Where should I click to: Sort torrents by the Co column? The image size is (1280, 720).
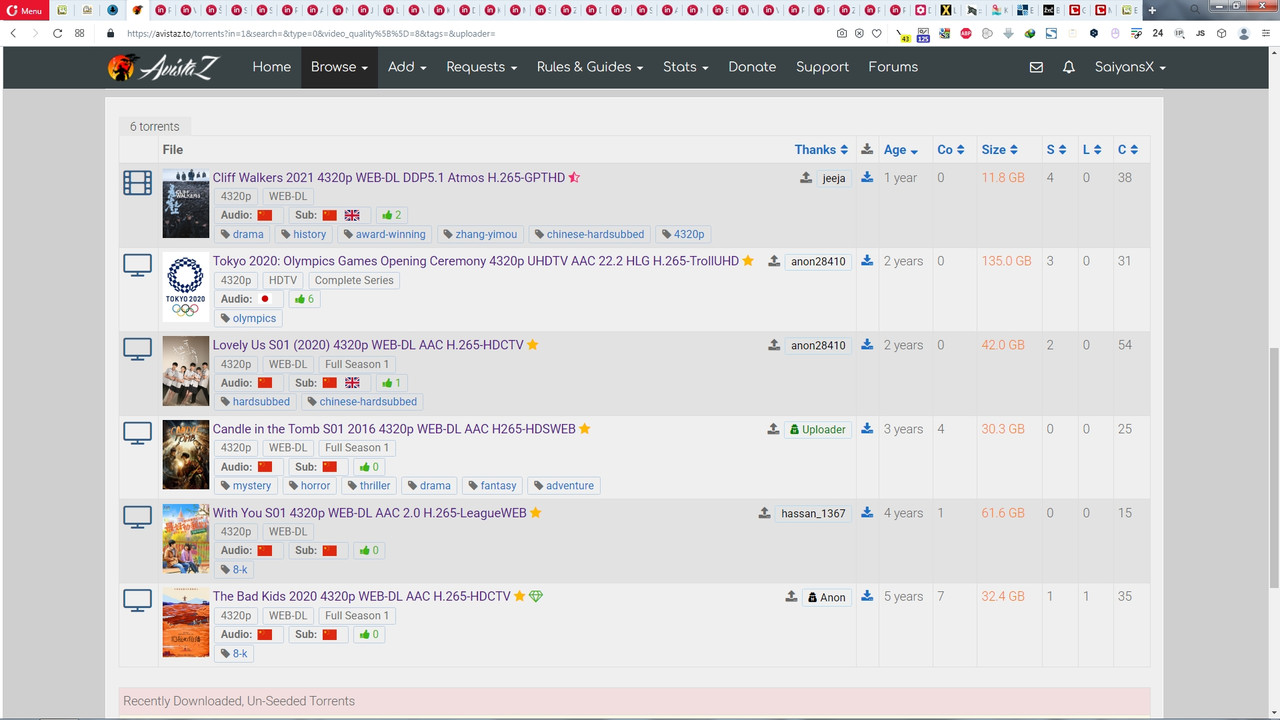point(951,150)
